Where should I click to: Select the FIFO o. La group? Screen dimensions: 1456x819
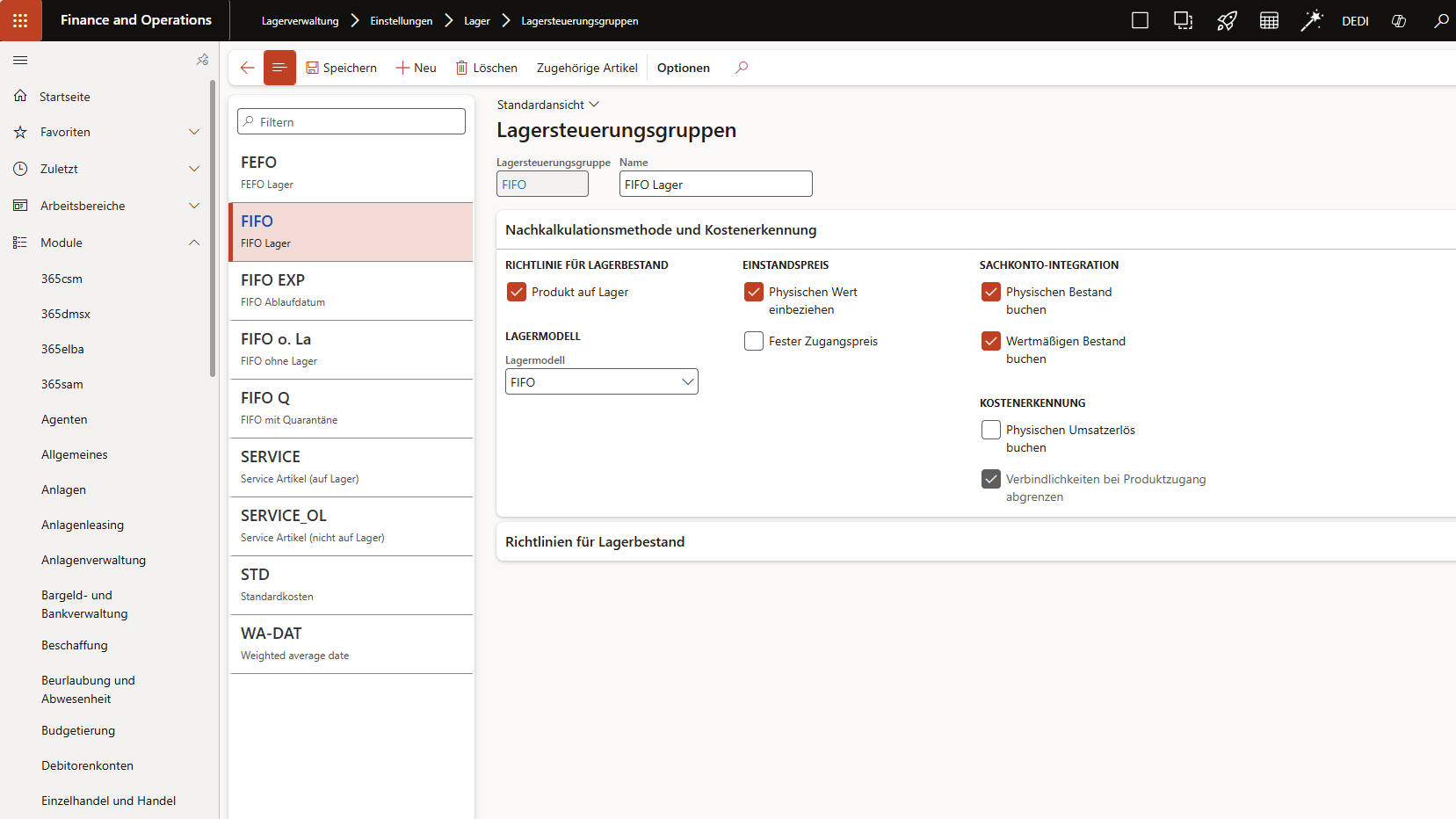pyautogui.click(x=351, y=350)
